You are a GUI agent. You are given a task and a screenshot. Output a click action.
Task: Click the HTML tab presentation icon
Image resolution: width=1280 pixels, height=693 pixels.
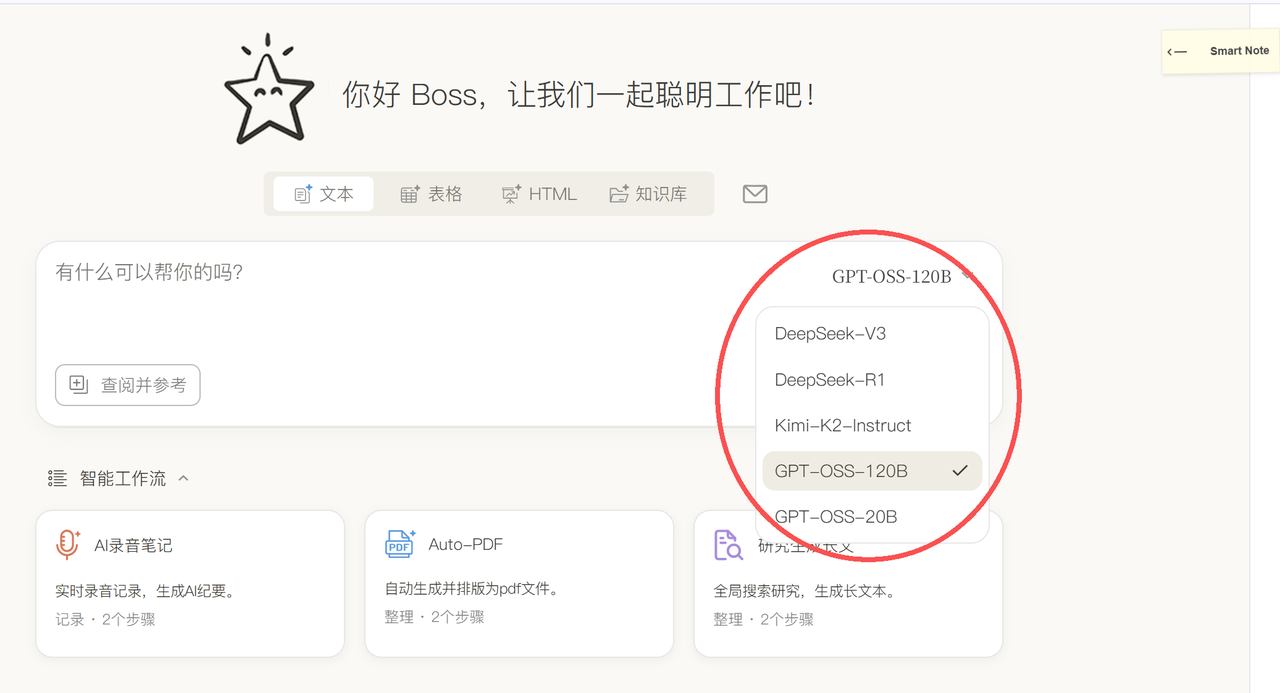[511, 194]
